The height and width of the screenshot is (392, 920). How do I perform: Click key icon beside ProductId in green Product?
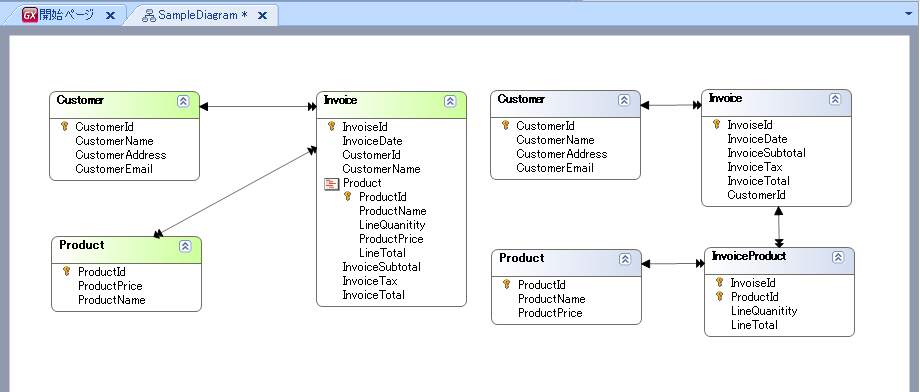coord(67,272)
